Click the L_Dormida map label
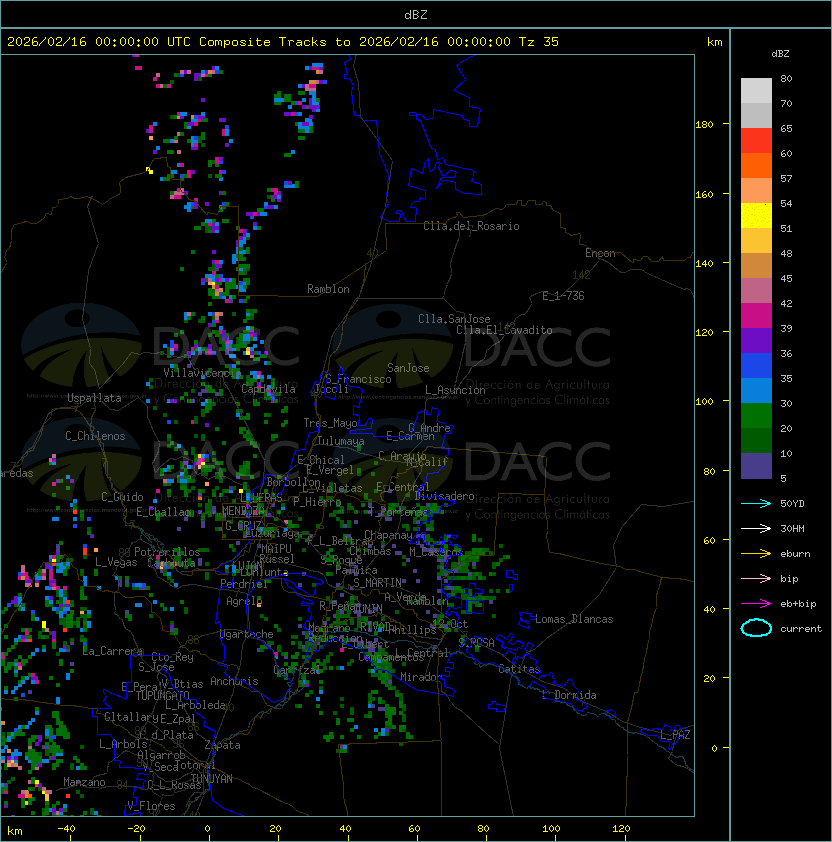 coord(569,695)
